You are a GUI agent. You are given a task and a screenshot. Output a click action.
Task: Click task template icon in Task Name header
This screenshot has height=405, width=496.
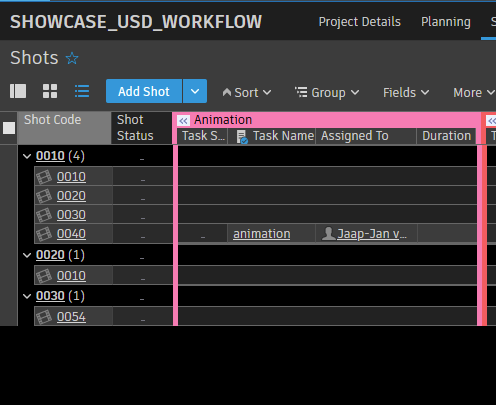pos(242,137)
